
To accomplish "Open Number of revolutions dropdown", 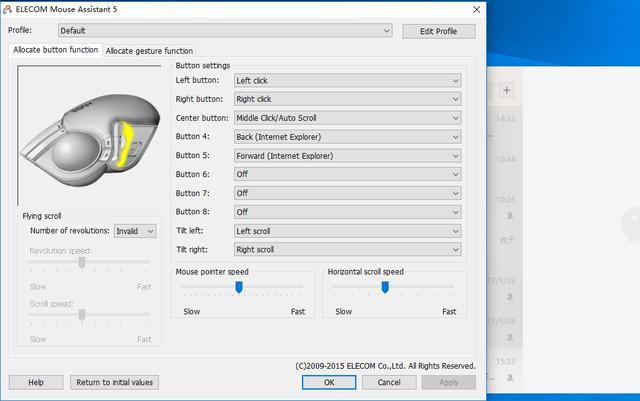I will (135, 231).
